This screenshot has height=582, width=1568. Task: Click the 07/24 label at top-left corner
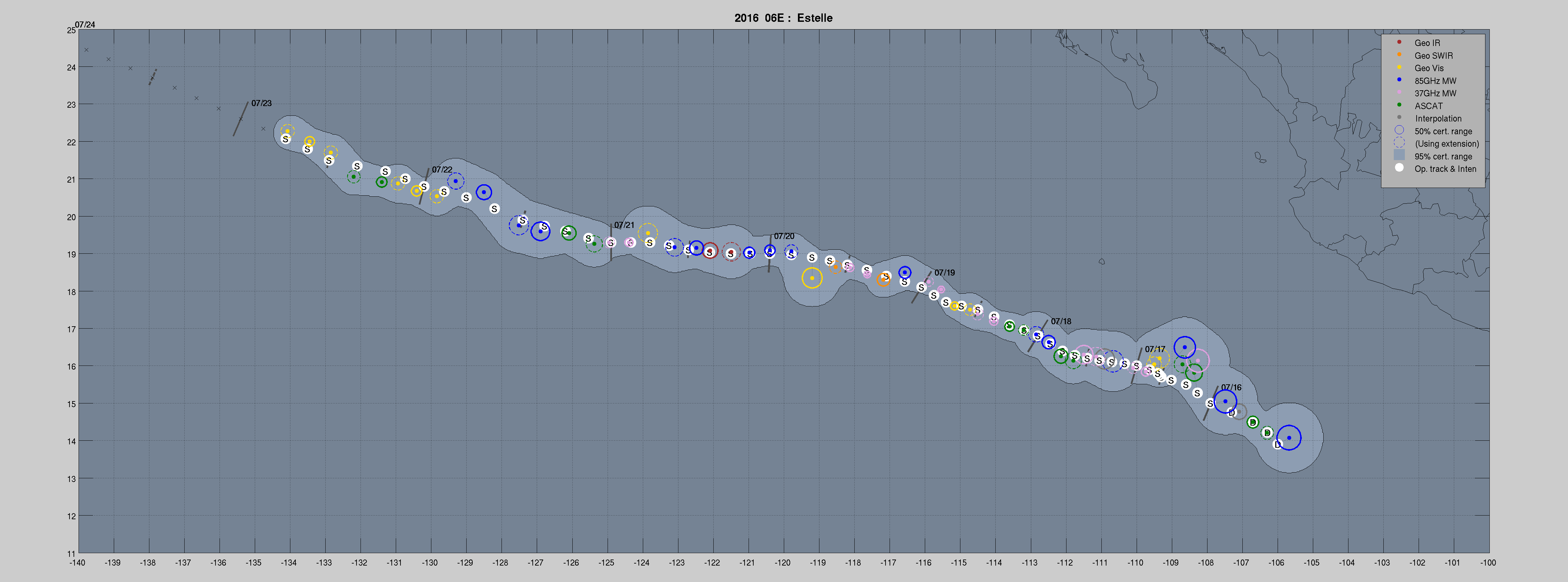click(85, 25)
